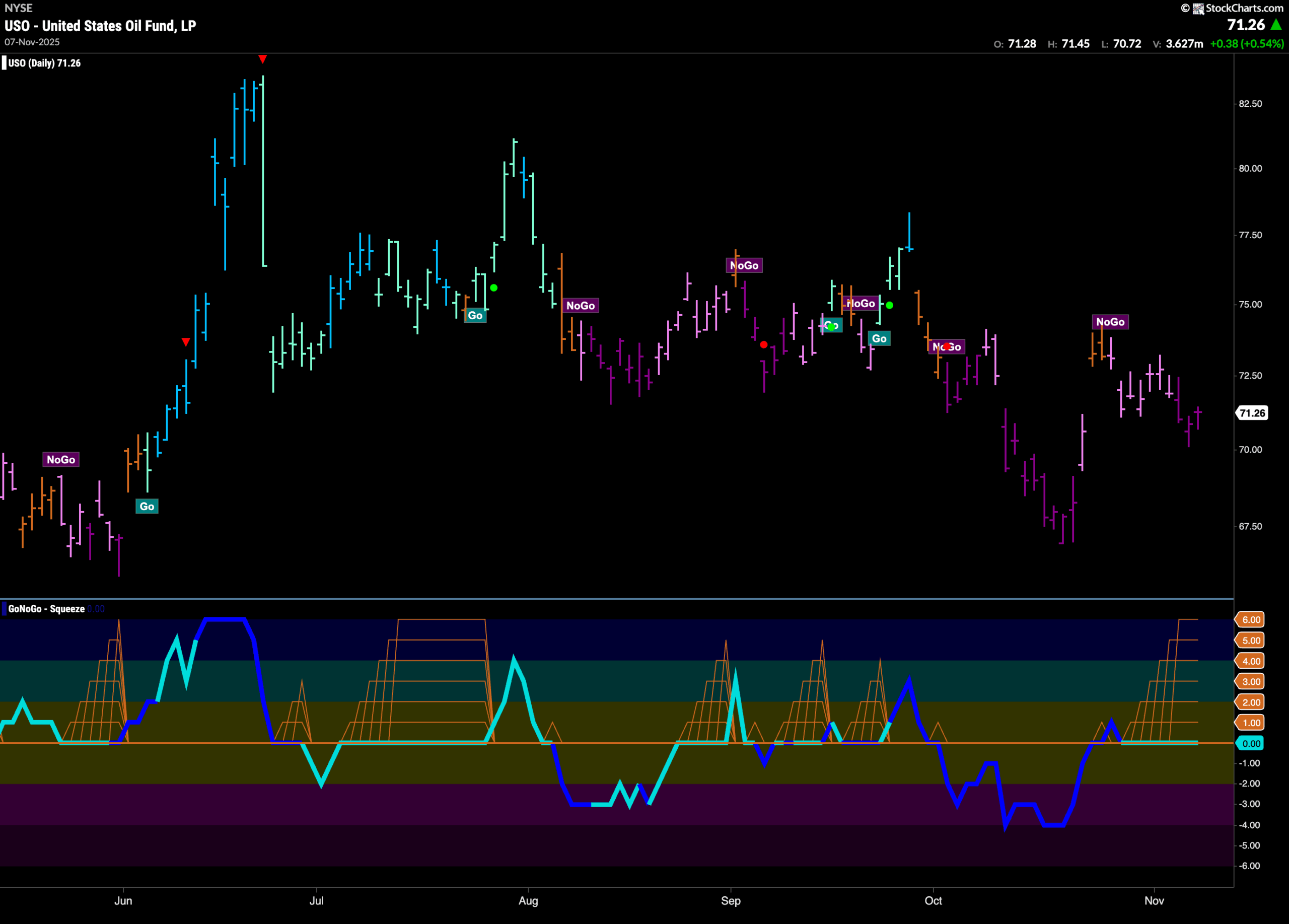This screenshot has height=924, width=1289.
Task: Click the 77.50 price axis label
Action: (x=1250, y=235)
